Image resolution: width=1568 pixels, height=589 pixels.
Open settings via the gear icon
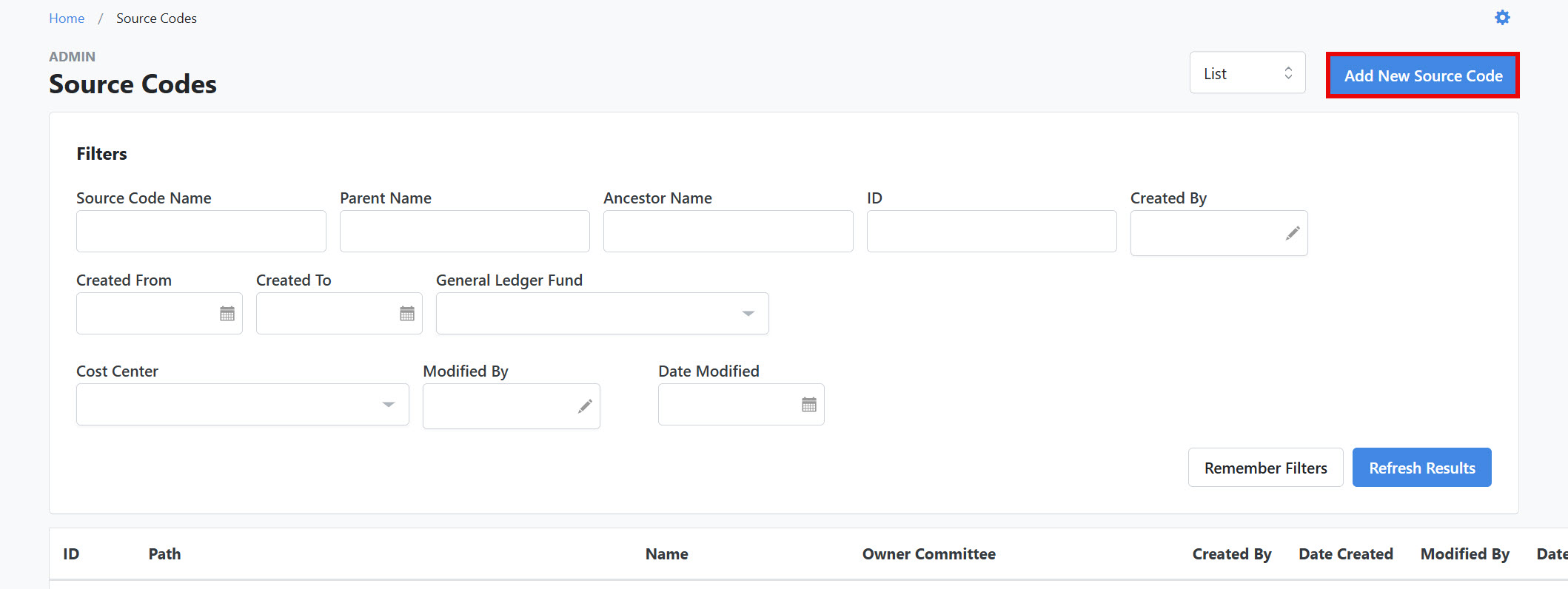1501,18
